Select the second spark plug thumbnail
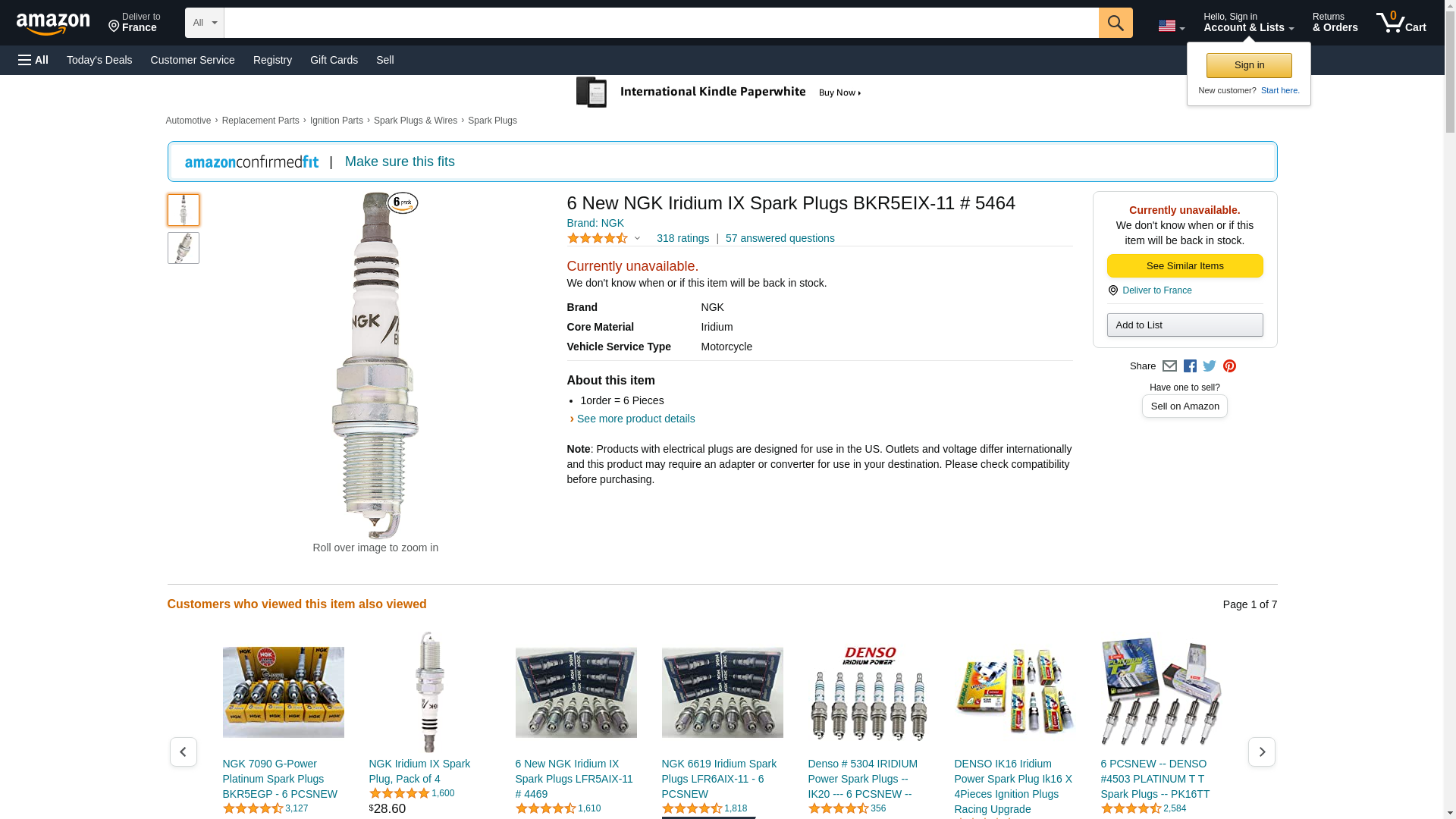The width and height of the screenshot is (1456, 819). [x=184, y=248]
